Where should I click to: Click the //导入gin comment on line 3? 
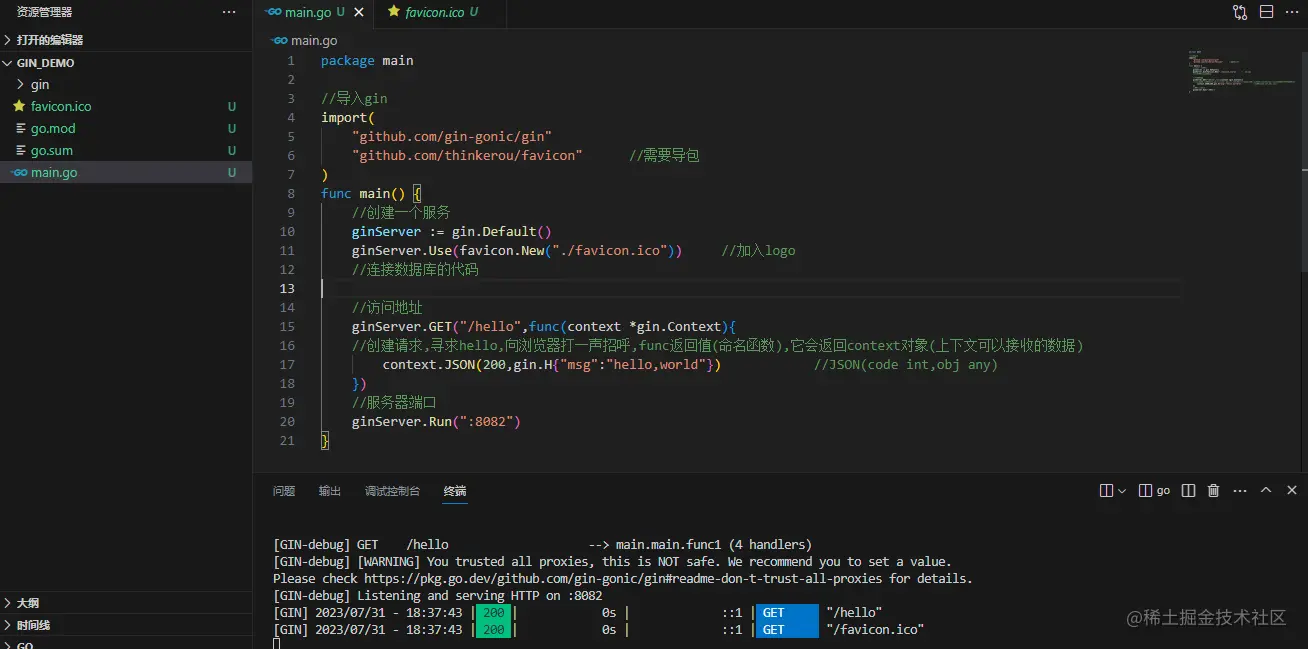[x=354, y=98]
